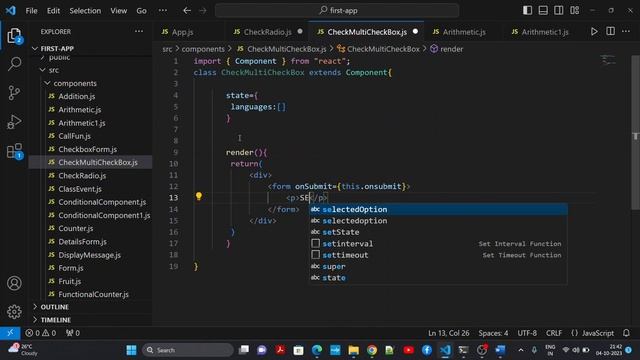This screenshot has height=360, width=640.
Task: Change indentation via Spaces: 4
Action: tap(493, 333)
